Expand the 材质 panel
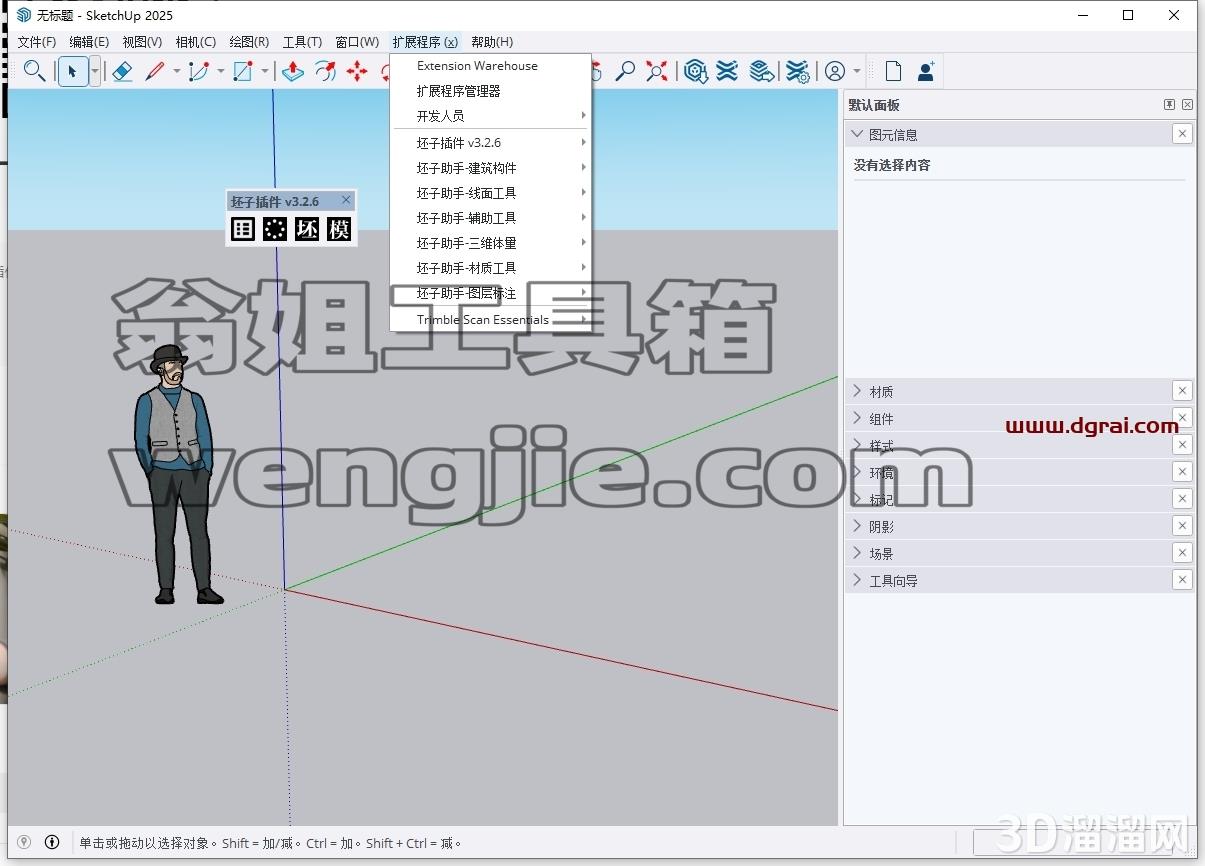1205x866 pixels. (857, 391)
